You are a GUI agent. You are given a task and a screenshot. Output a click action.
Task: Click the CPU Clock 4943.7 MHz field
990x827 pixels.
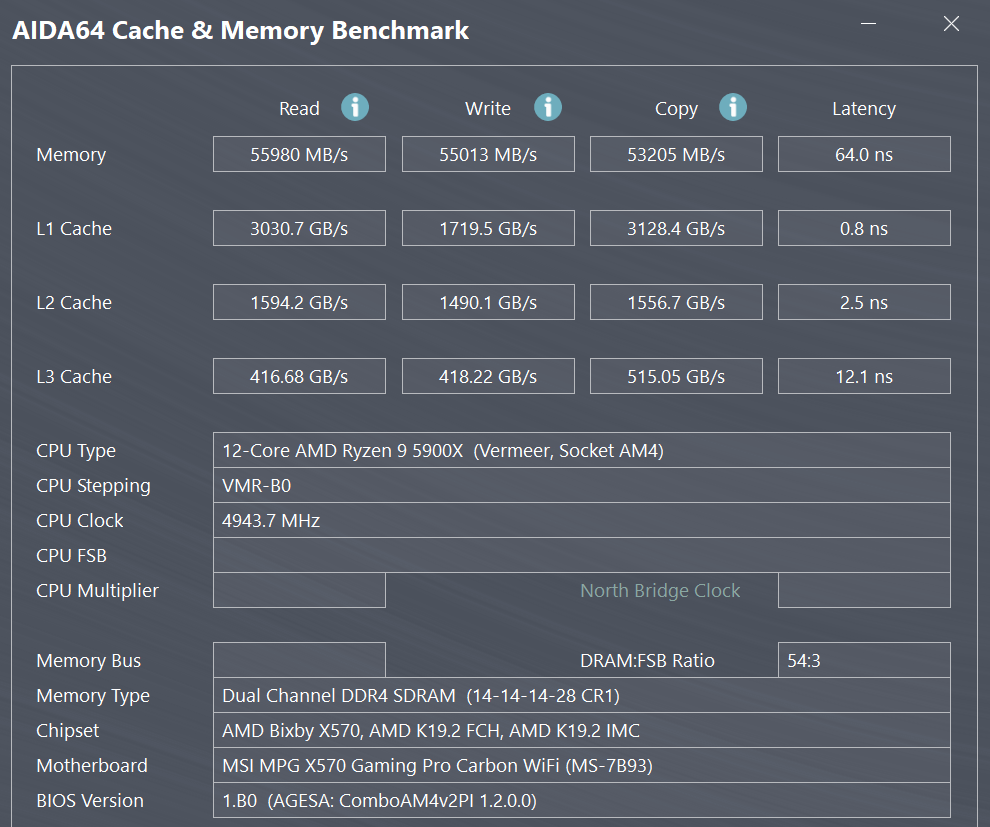tap(581, 521)
